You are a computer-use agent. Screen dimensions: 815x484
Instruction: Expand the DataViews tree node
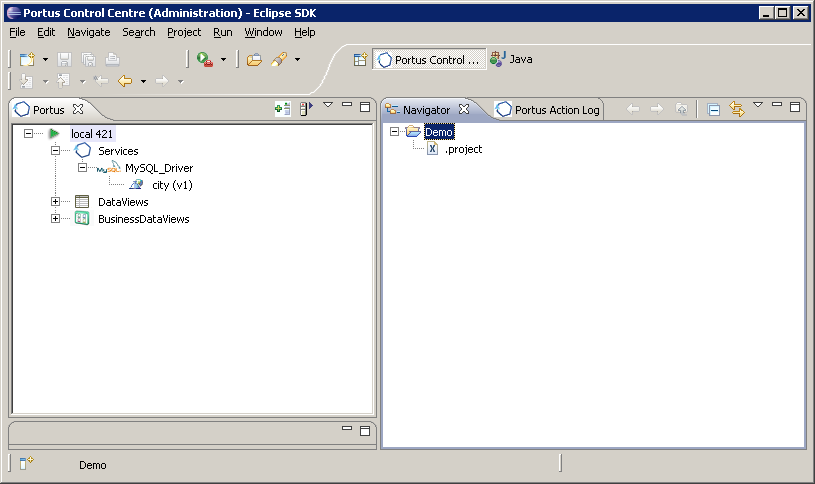[56, 201]
